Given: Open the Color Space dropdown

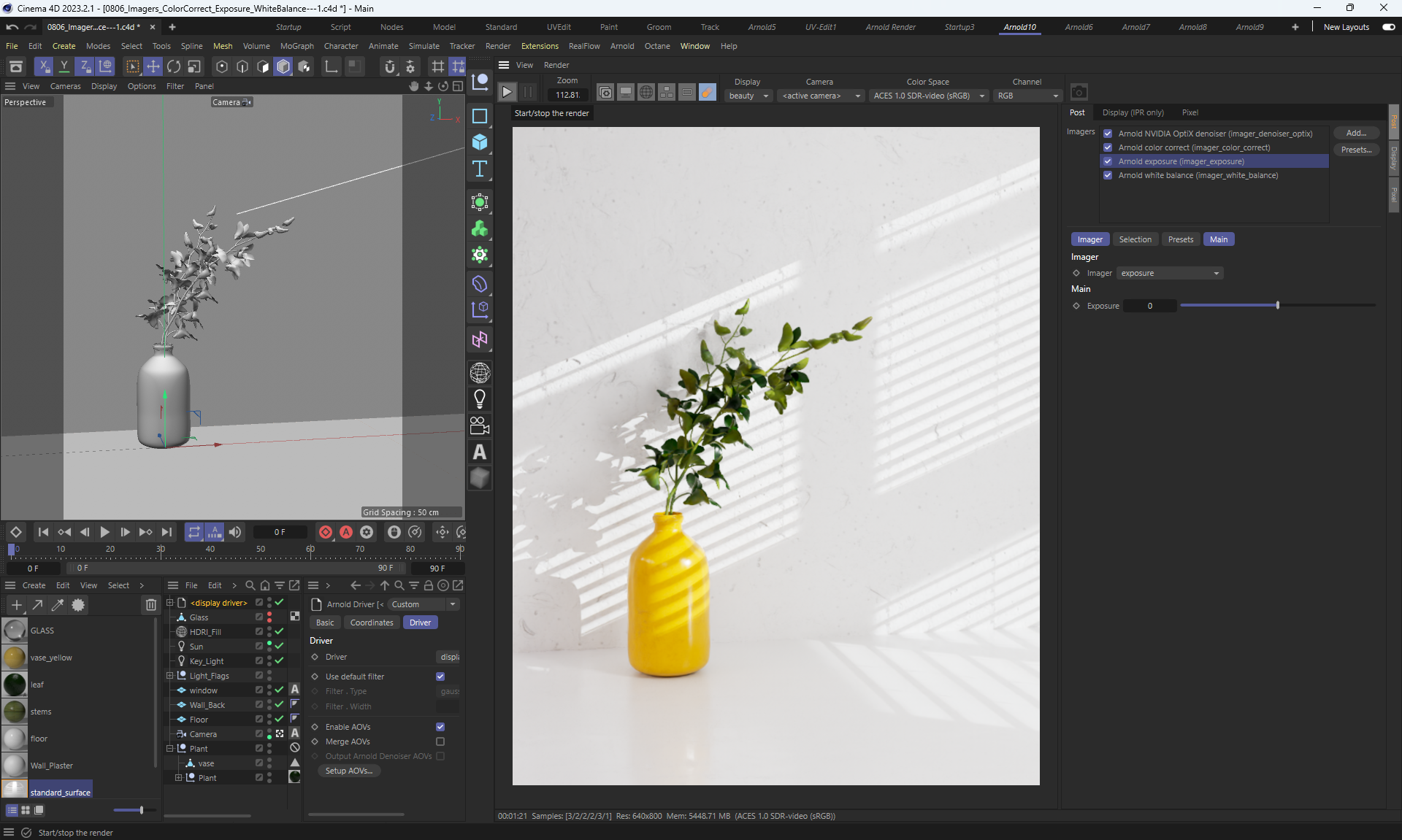Looking at the screenshot, I should click(929, 96).
